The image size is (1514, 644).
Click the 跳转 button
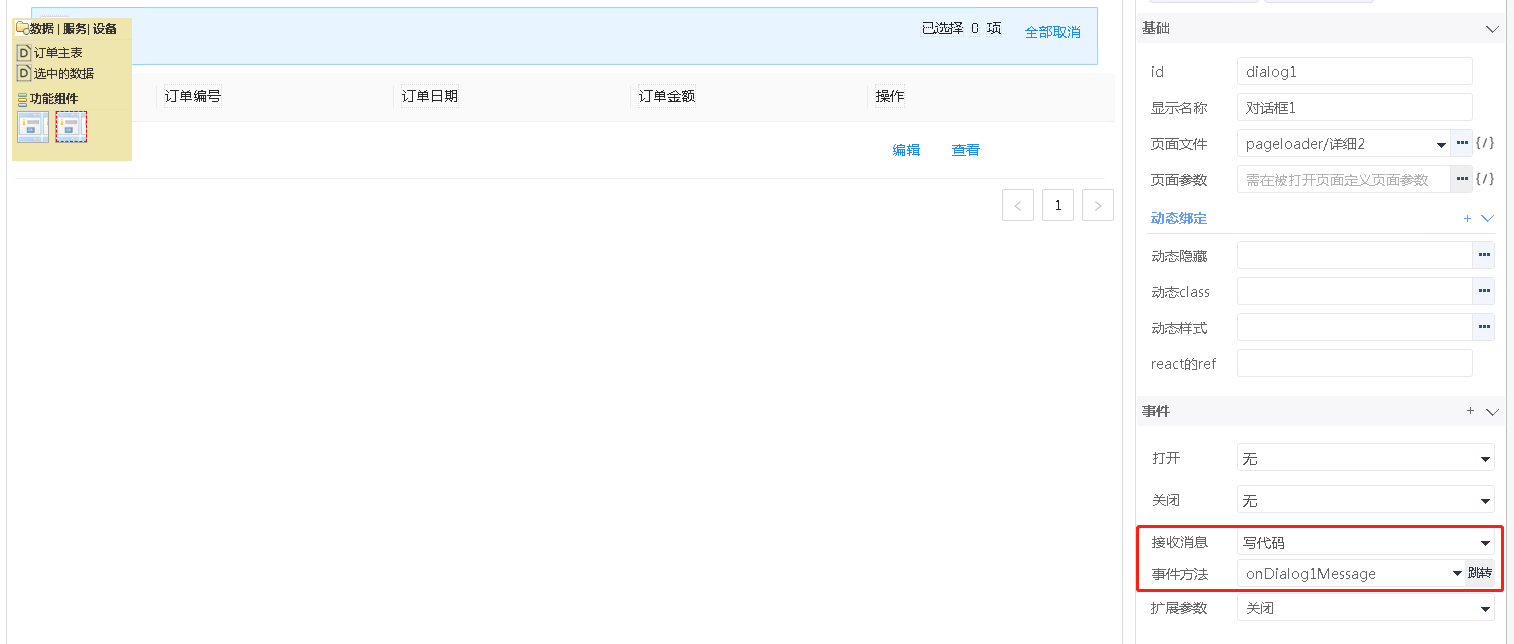pos(1480,574)
